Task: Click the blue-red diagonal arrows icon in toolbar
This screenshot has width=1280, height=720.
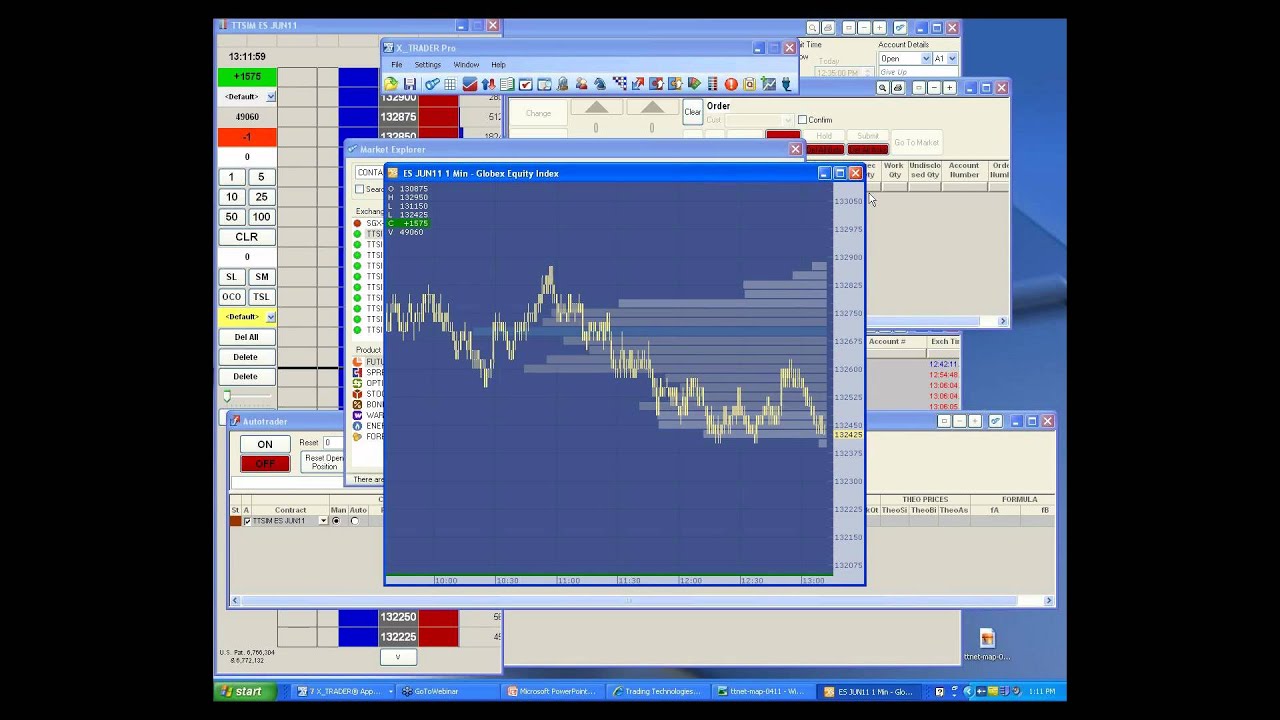Action: (638, 84)
